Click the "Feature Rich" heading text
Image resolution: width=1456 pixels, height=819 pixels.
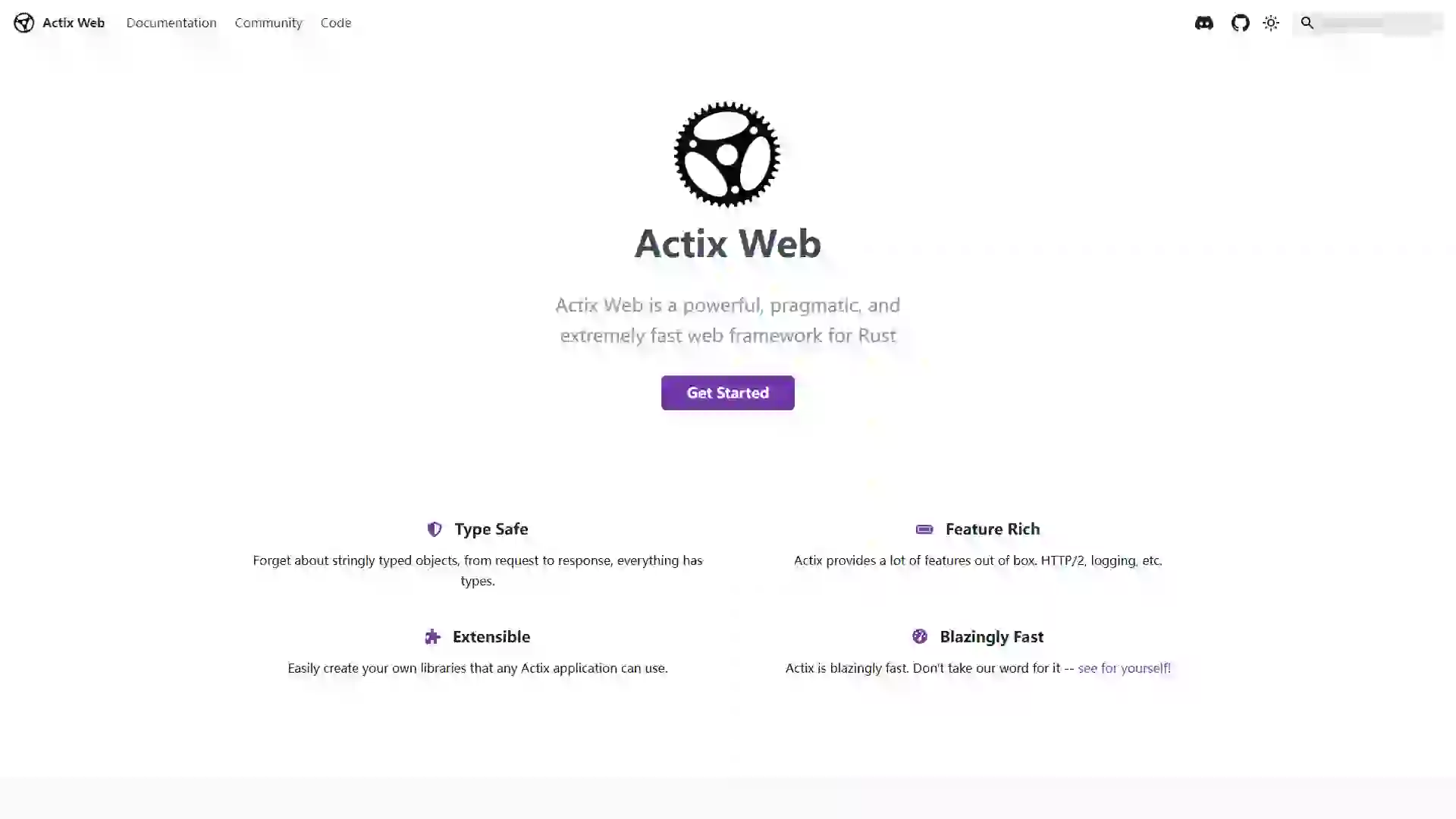993,529
